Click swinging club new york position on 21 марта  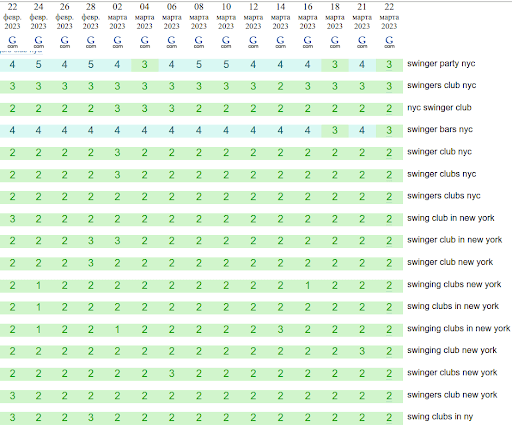click(362, 351)
